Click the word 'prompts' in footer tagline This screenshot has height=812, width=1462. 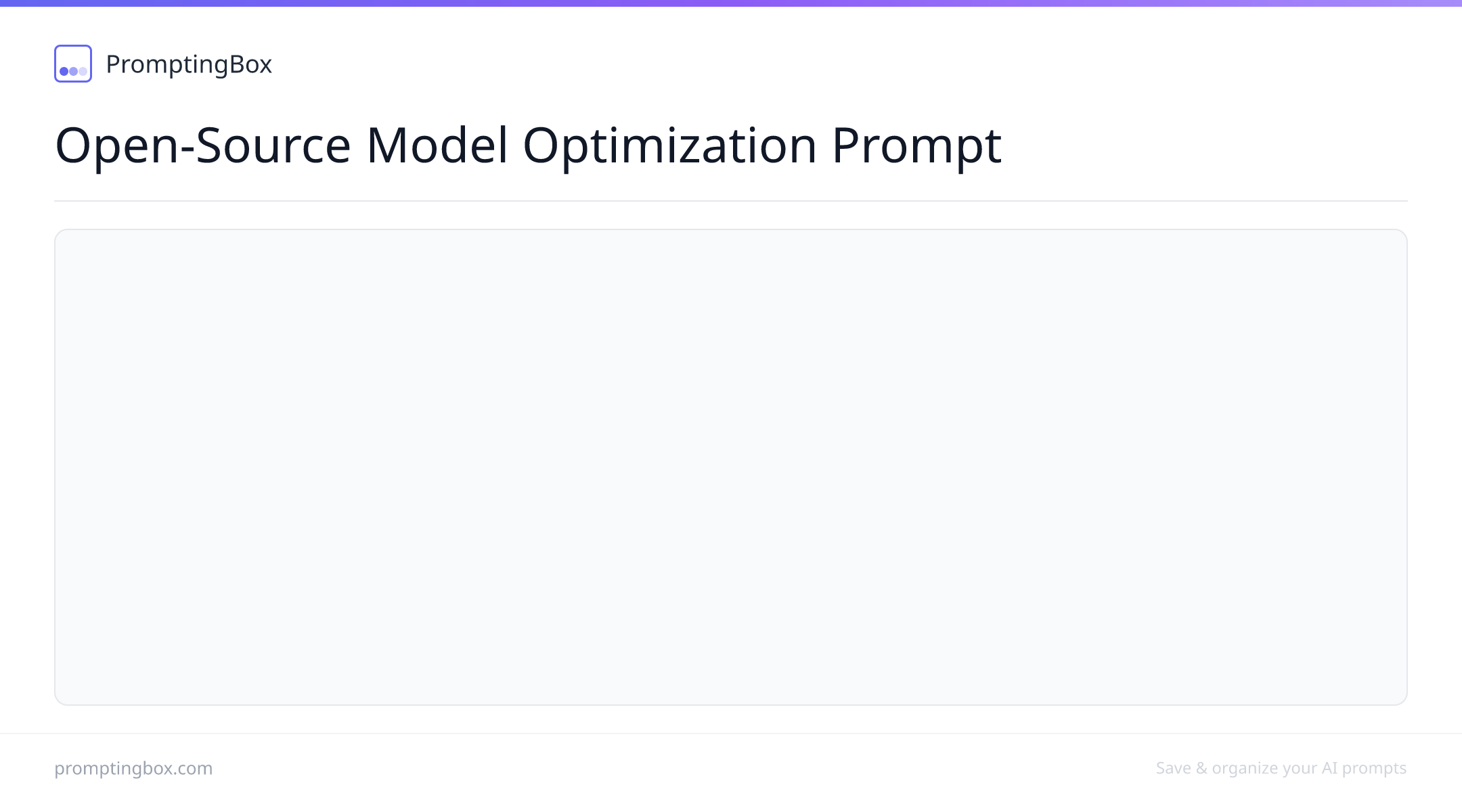pyautogui.click(x=1375, y=769)
